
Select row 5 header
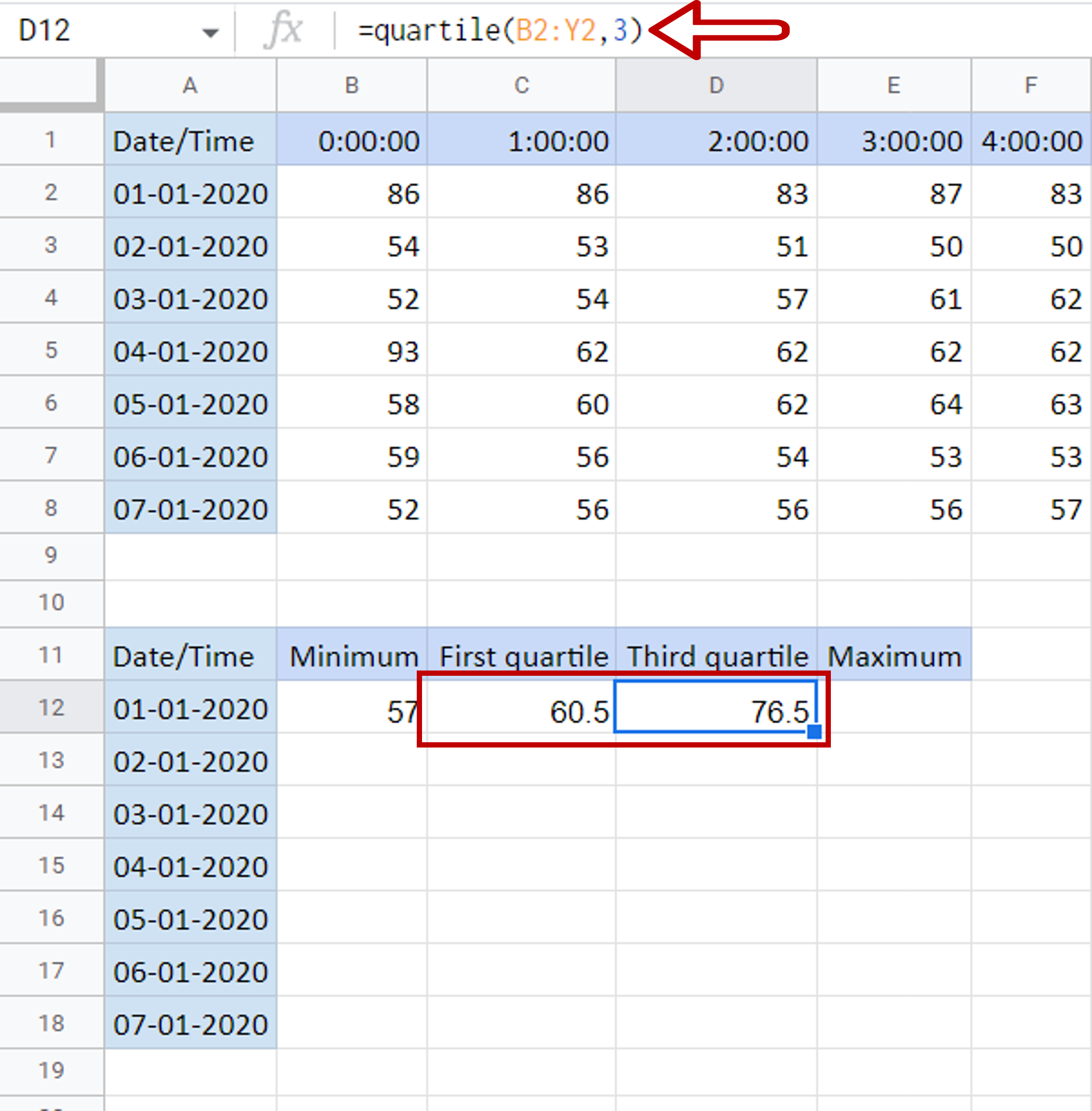[52, 349]
